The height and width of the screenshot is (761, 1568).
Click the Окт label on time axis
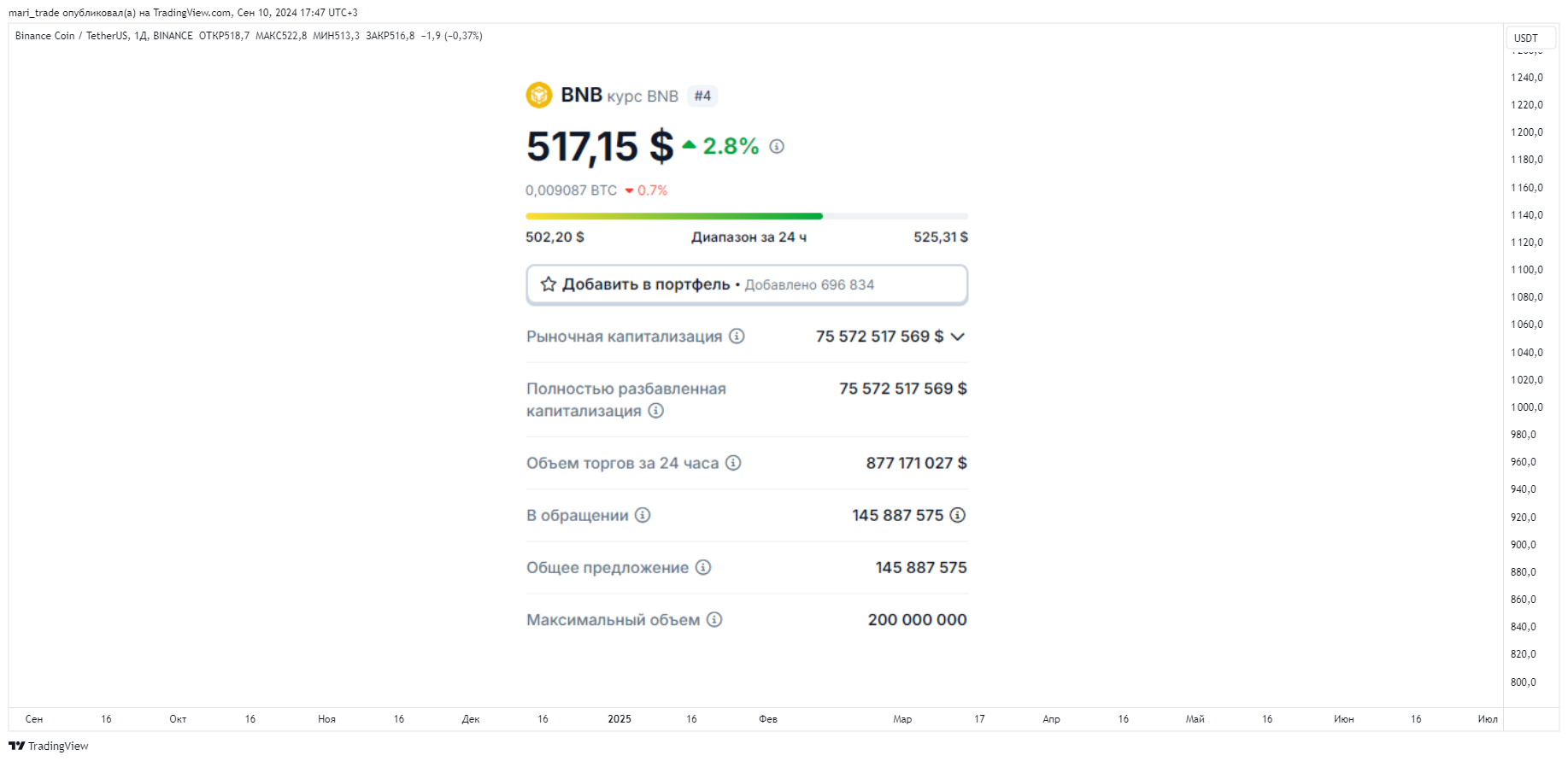(178, 719)
